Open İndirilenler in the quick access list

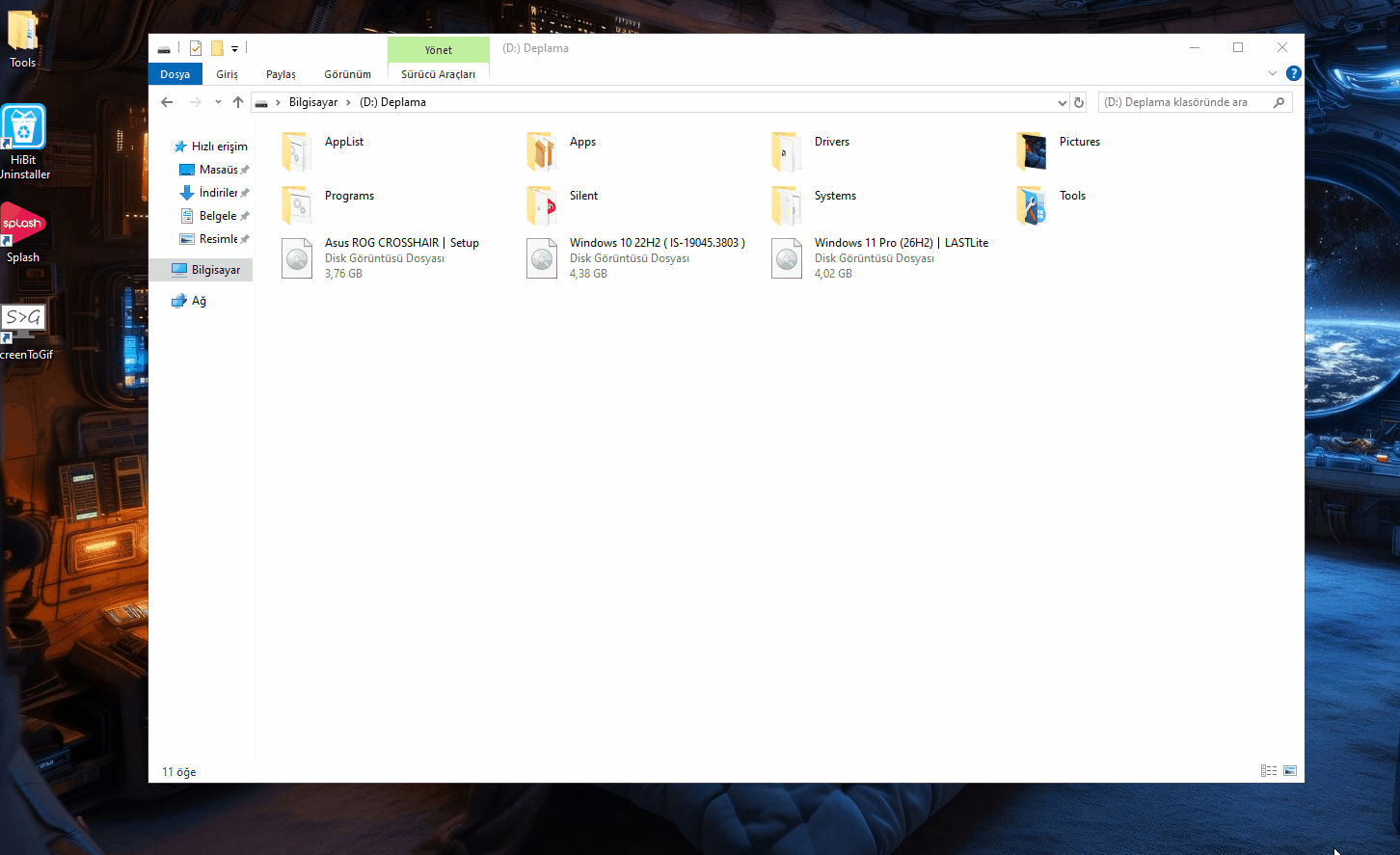(214, 193)
